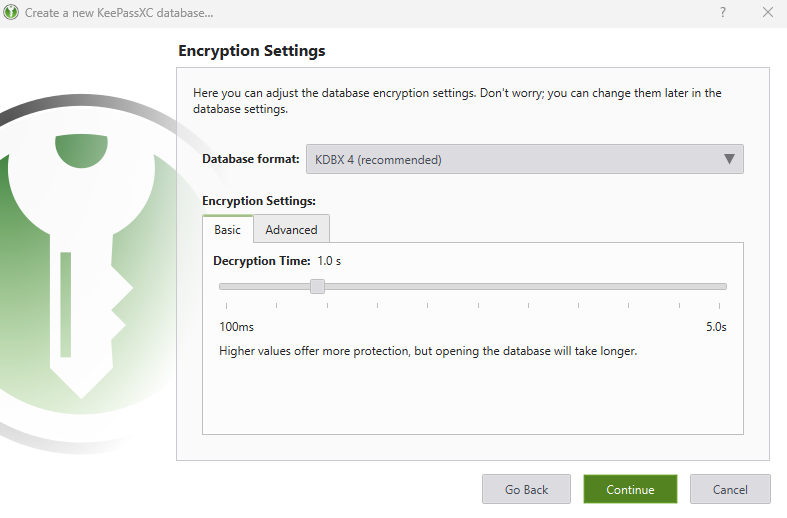Screen dimensions: 787x518
Task: Click the green Continue button
Action: point(630,489)
